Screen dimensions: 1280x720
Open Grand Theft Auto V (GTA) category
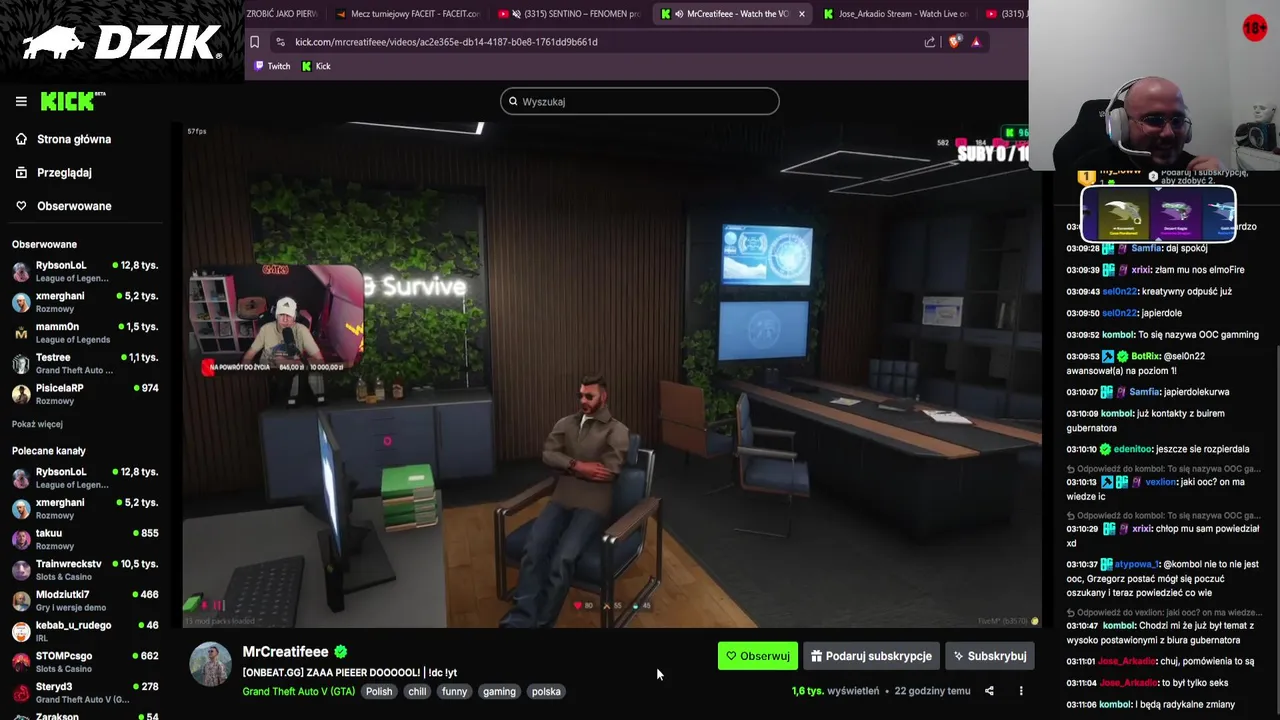point(298,691)
